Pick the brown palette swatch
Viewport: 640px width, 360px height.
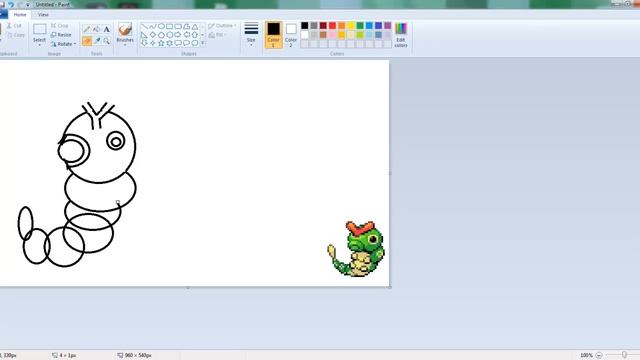click(323, 35)
